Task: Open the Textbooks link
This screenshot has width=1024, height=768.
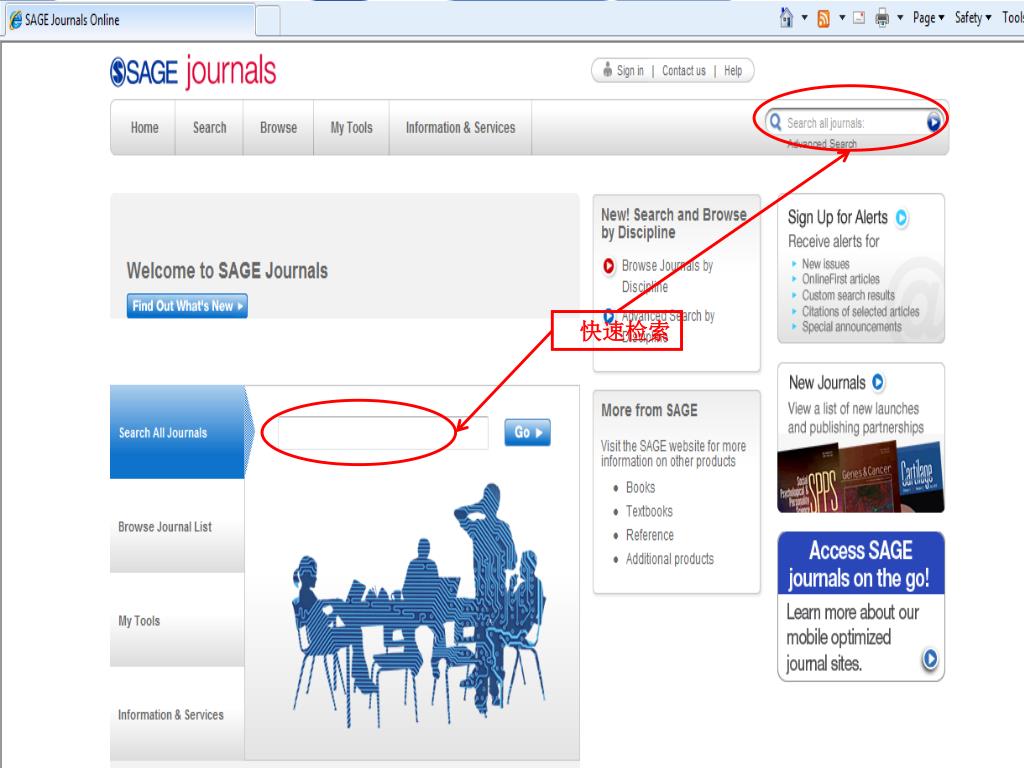Action: pos(649,511)
